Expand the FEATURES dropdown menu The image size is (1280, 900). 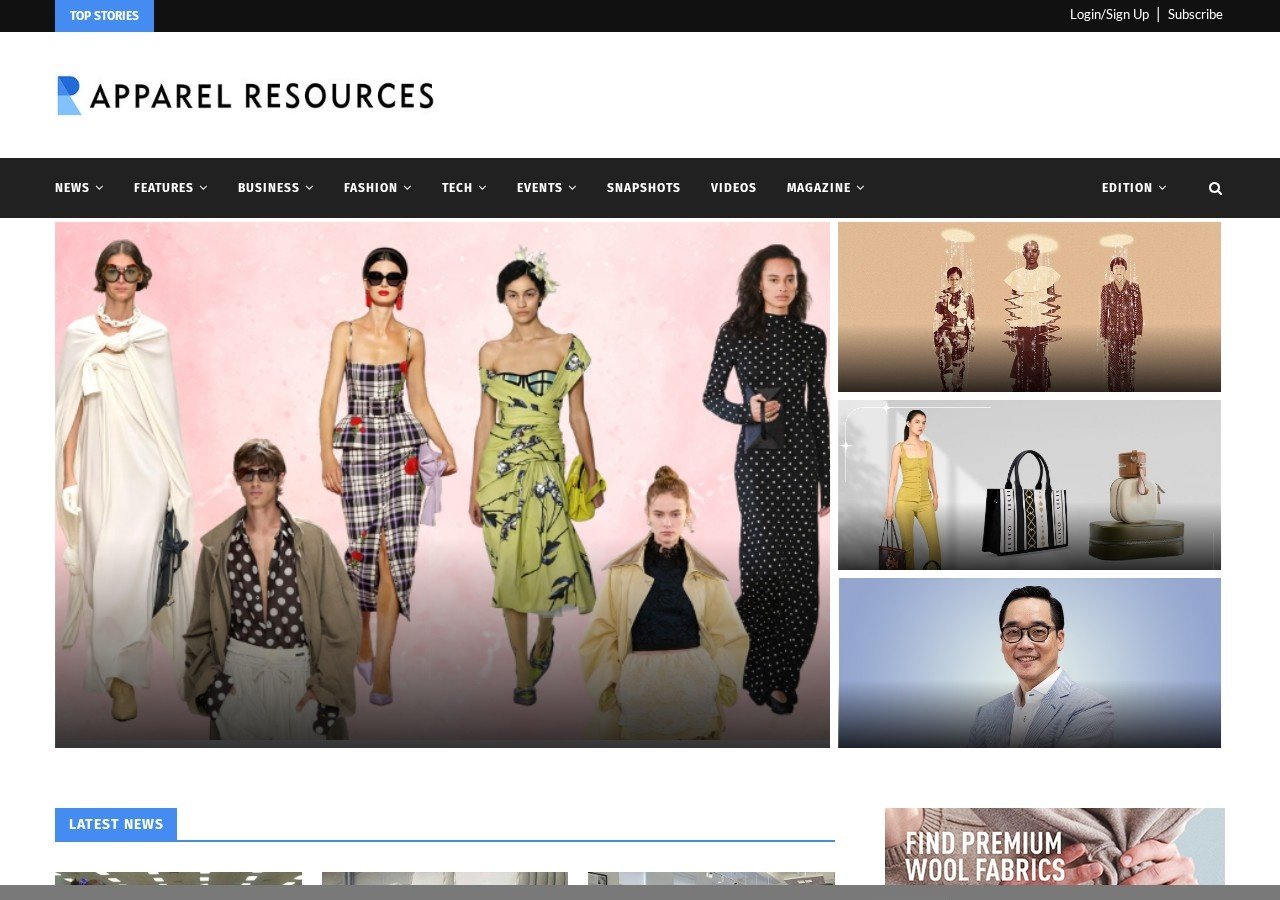pyautogui.click(x=169, y=187)
